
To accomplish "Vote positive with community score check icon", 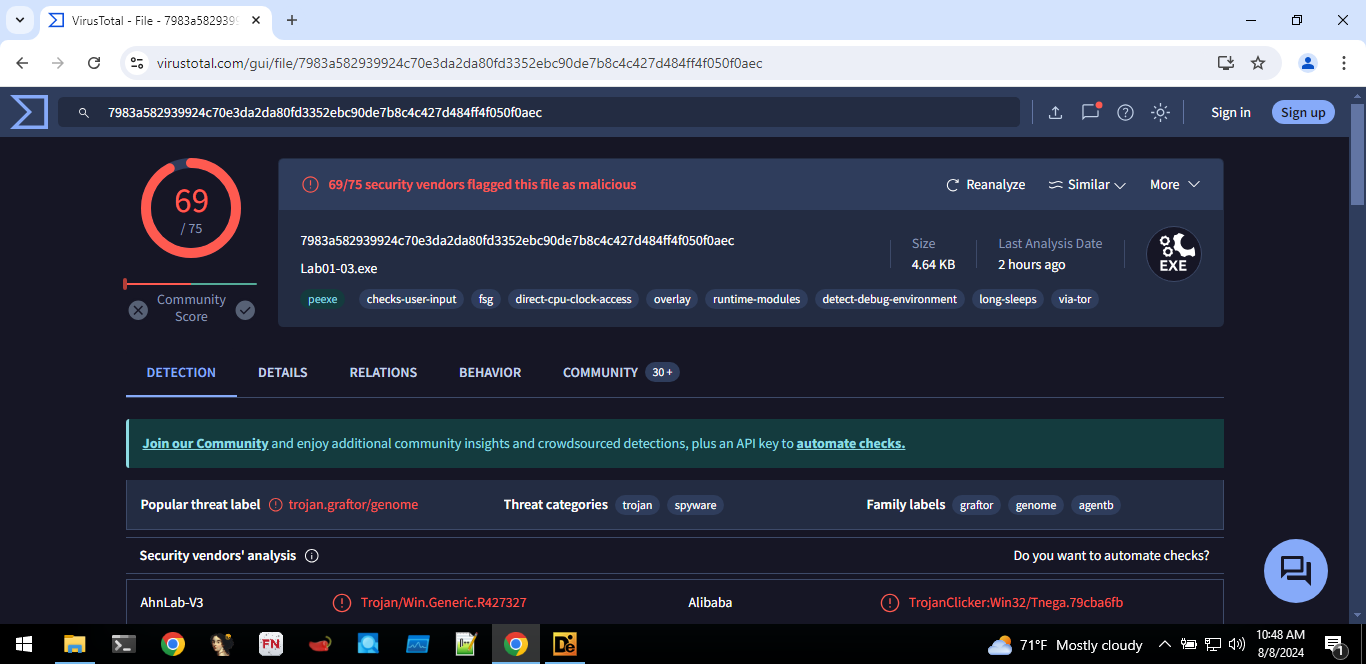I will point(245,311).
